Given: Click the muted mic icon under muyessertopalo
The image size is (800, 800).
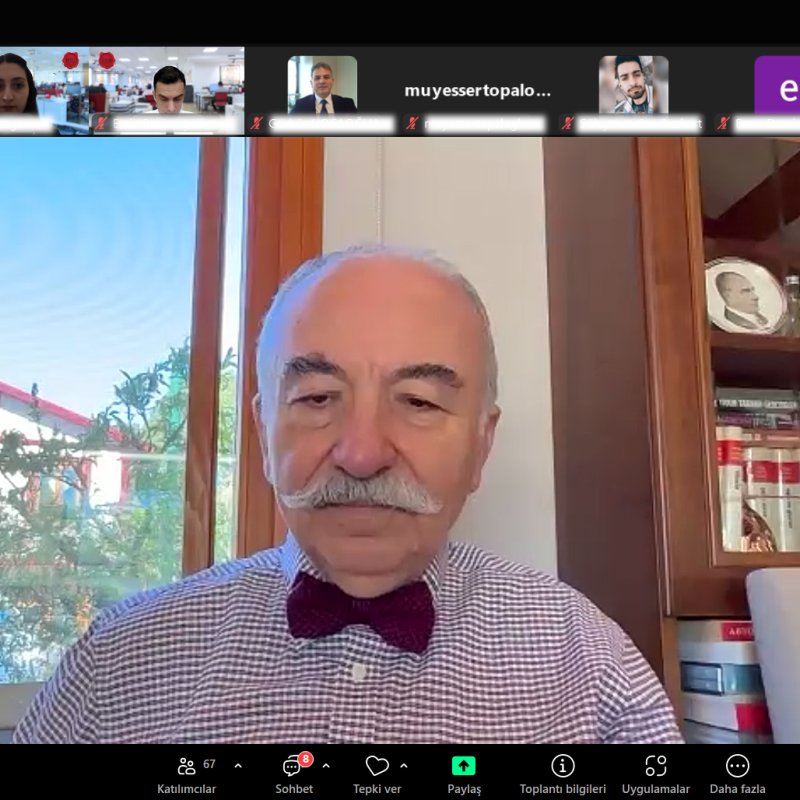Looking at the screenshot, I should coord(412,123).
